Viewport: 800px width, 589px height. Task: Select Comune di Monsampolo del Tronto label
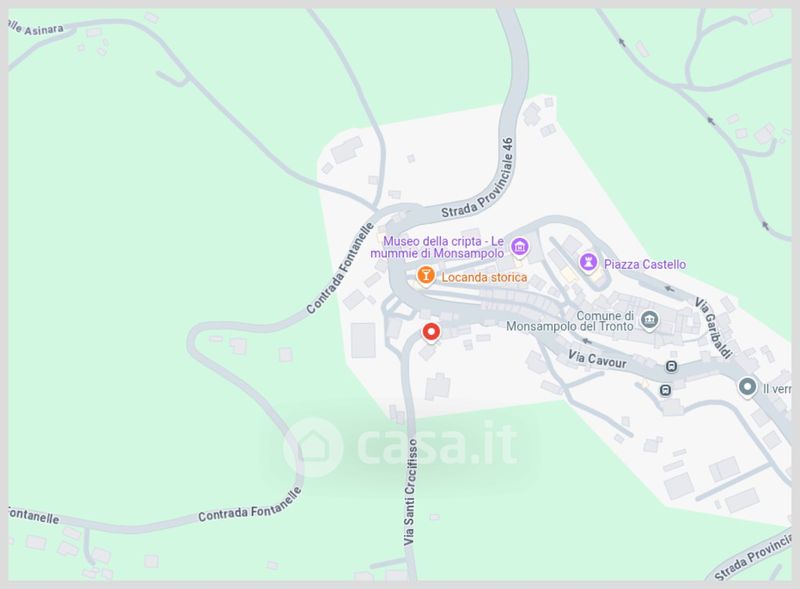pyautogui.click(x=570, y=321)
